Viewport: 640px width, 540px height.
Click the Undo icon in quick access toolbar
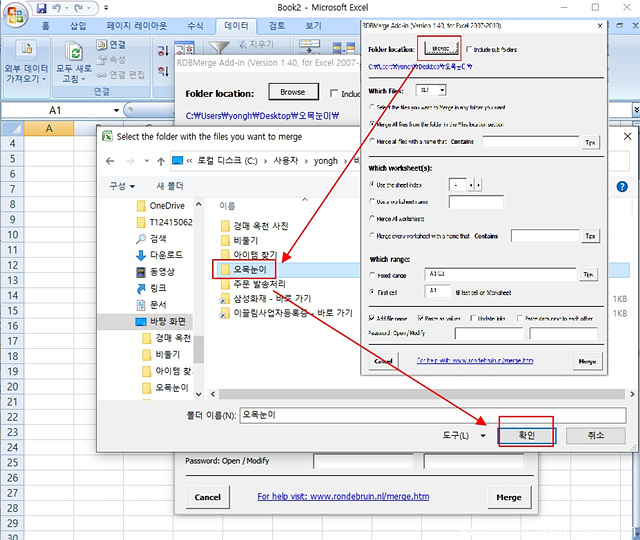click(57, 8)
